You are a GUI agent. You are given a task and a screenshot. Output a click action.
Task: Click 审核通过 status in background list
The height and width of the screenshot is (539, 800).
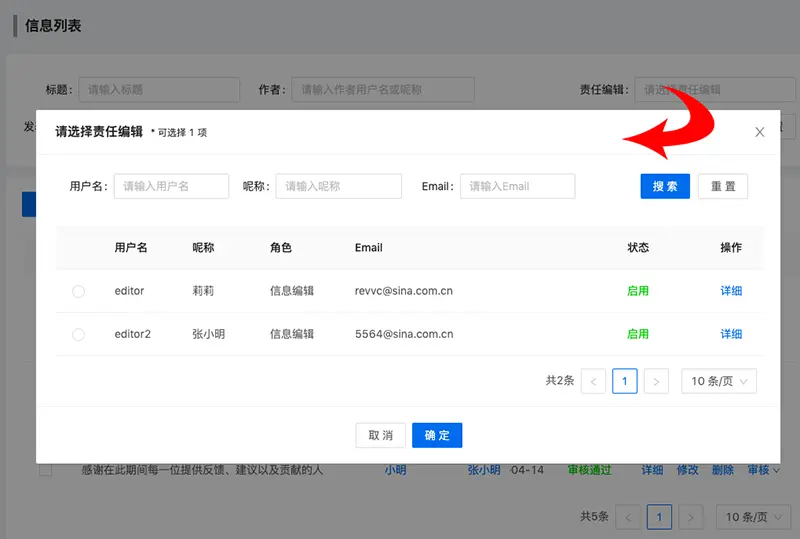pyautogui.click(x=589, y=470)
